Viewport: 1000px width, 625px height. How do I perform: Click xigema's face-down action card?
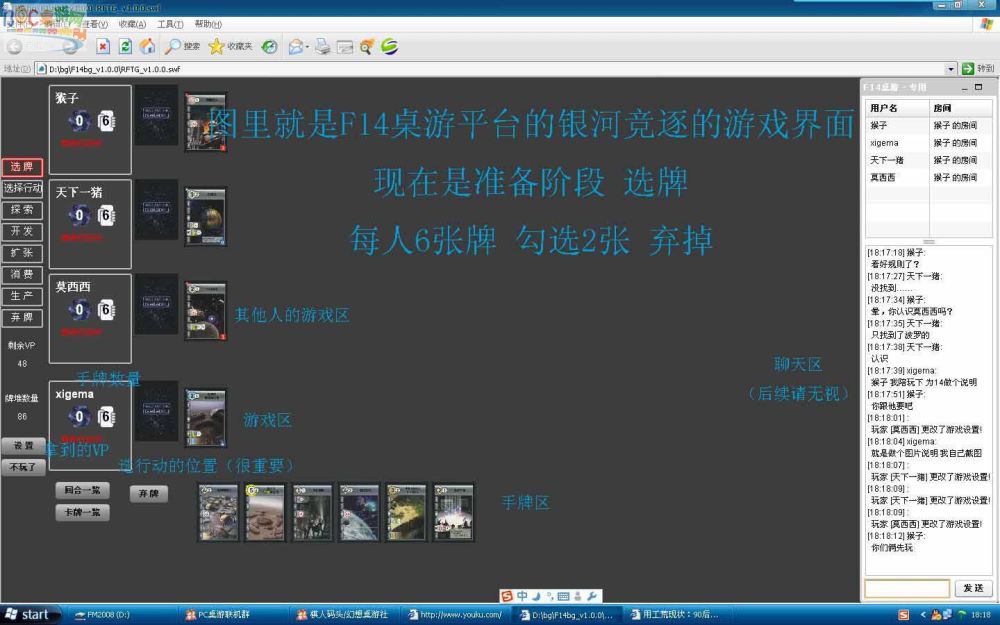pyautogui.click(x=156, y=411)
